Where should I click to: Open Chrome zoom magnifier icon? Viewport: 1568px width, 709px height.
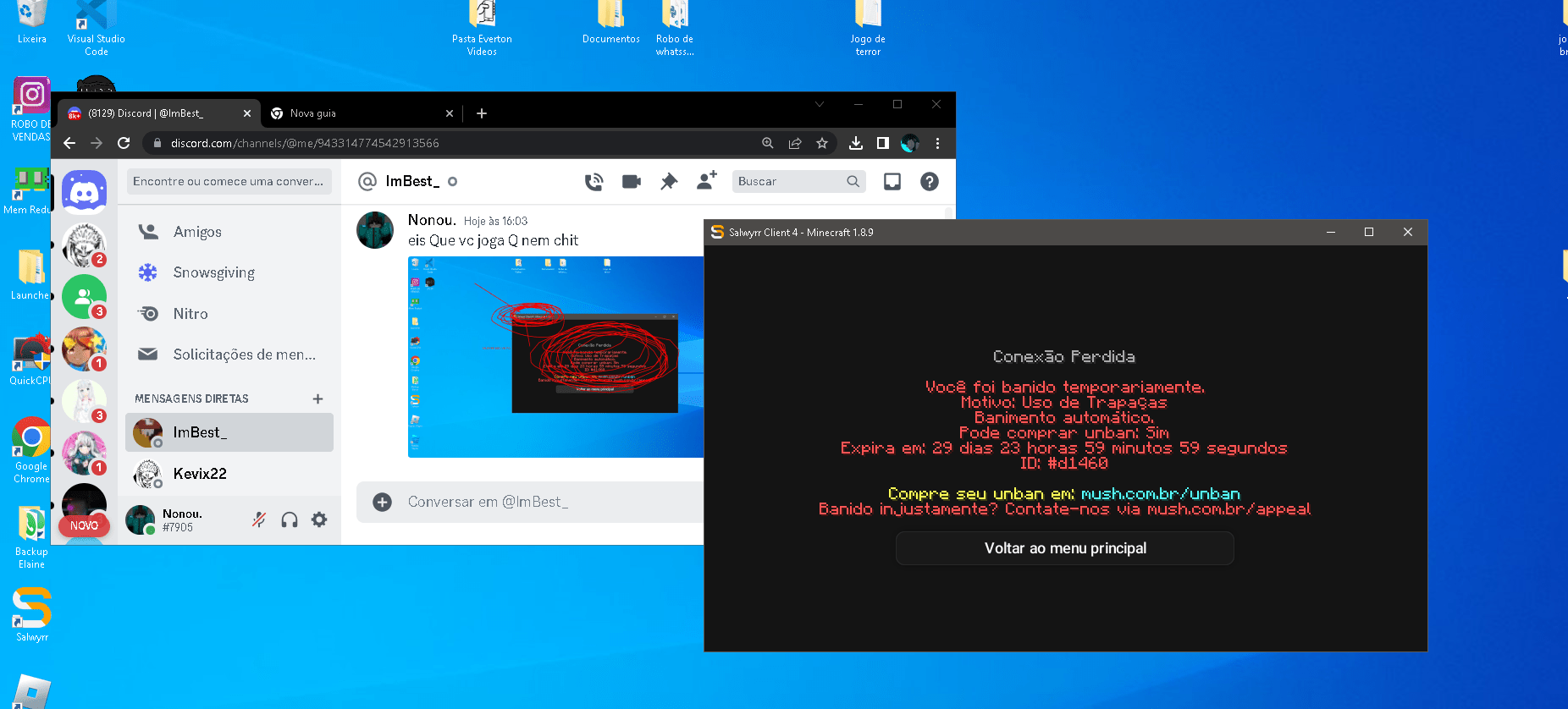tap(768, 143)
